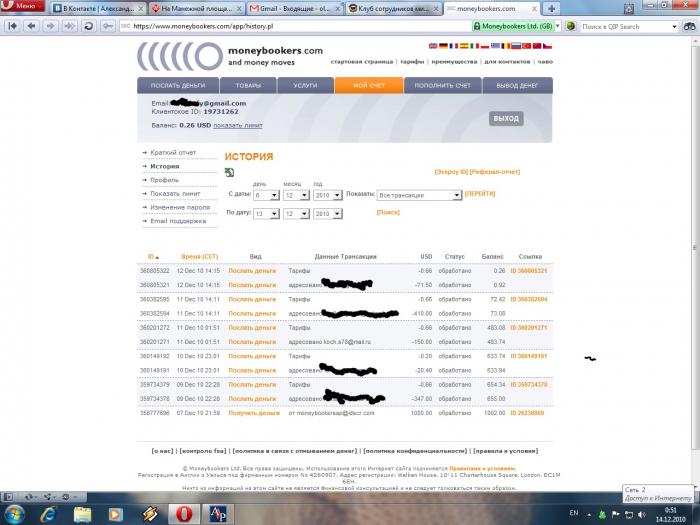Click the QIP search engine icon
This screenshot has width=700, height=525.
click(570, 26)
